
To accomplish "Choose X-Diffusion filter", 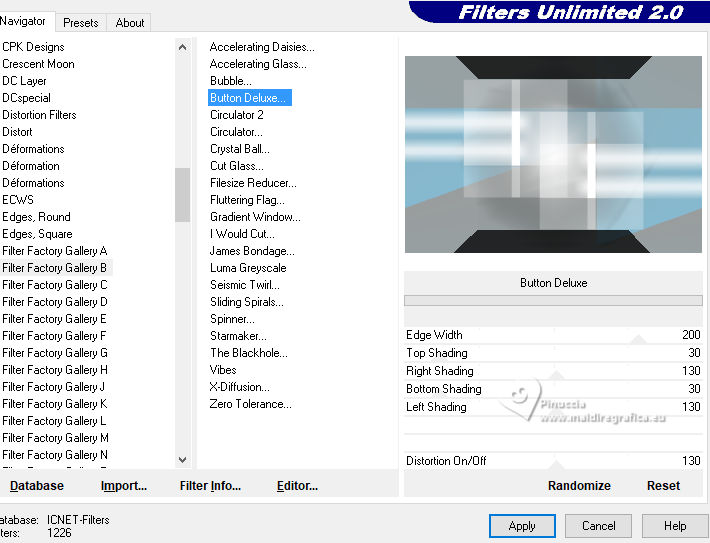I will [x=240, y=387].
